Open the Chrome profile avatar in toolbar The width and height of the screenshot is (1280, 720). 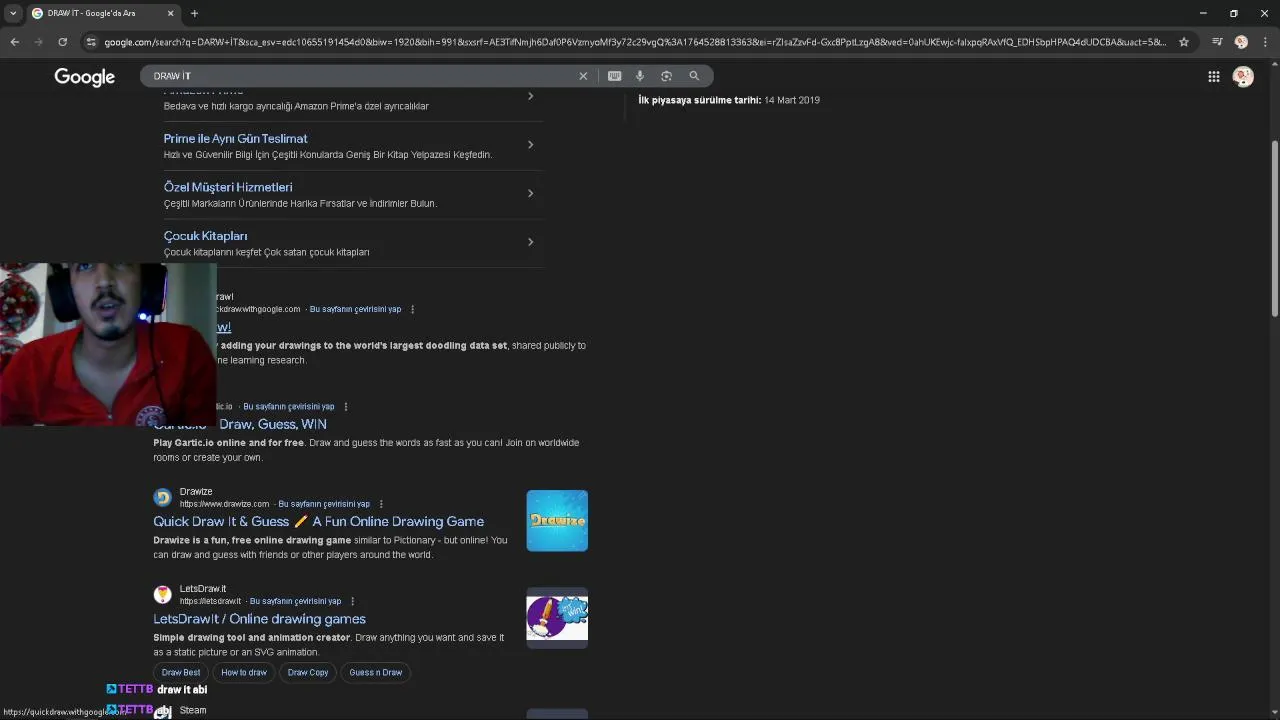(1241, 42)
